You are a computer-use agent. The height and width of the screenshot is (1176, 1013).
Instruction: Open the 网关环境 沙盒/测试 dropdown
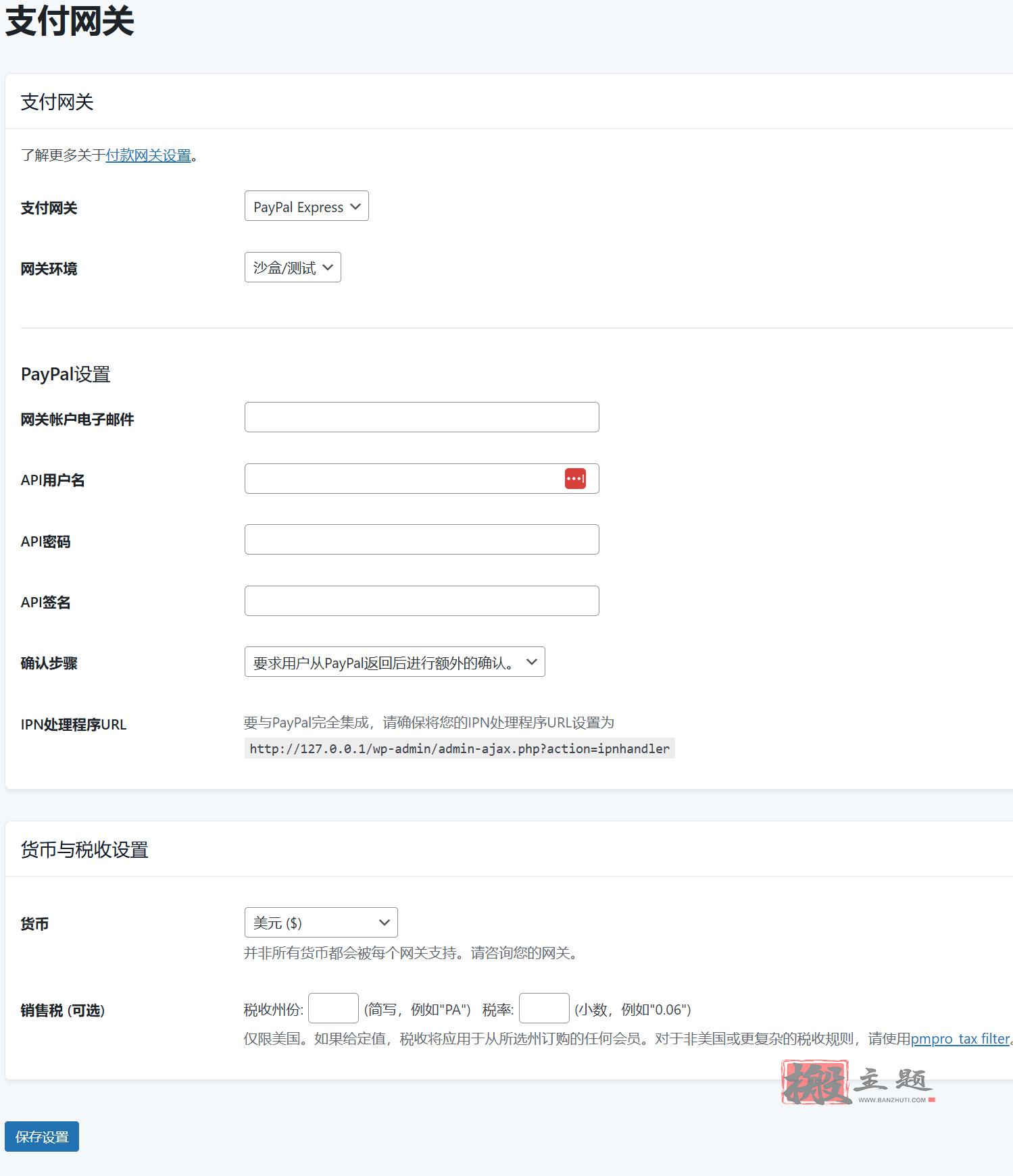[293, 267]
